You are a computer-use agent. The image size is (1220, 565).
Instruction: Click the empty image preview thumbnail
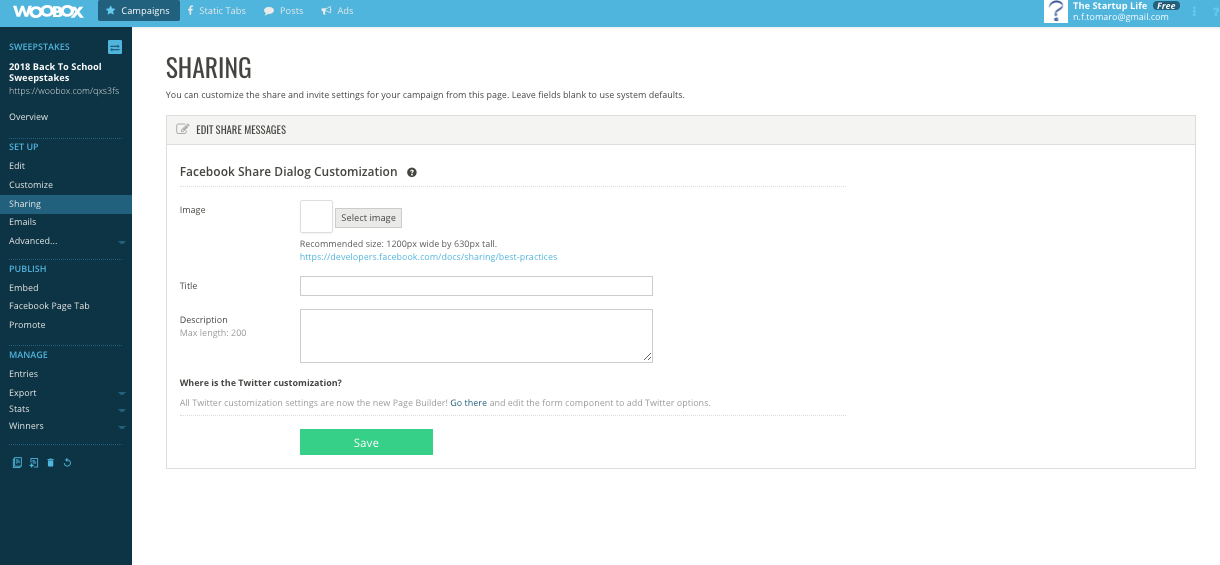316,217
